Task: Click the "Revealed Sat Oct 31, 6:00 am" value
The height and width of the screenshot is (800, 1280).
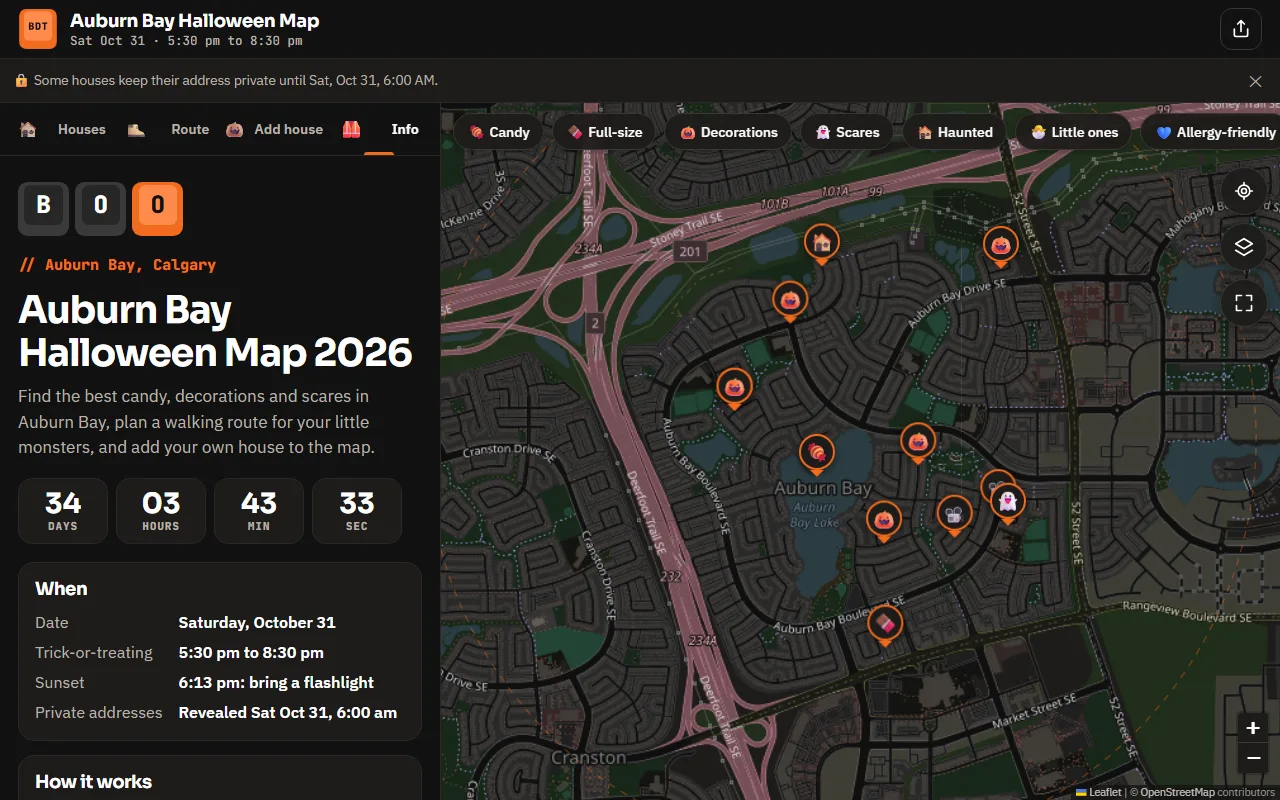Action: pyautogui.click(x=288, y=712)
